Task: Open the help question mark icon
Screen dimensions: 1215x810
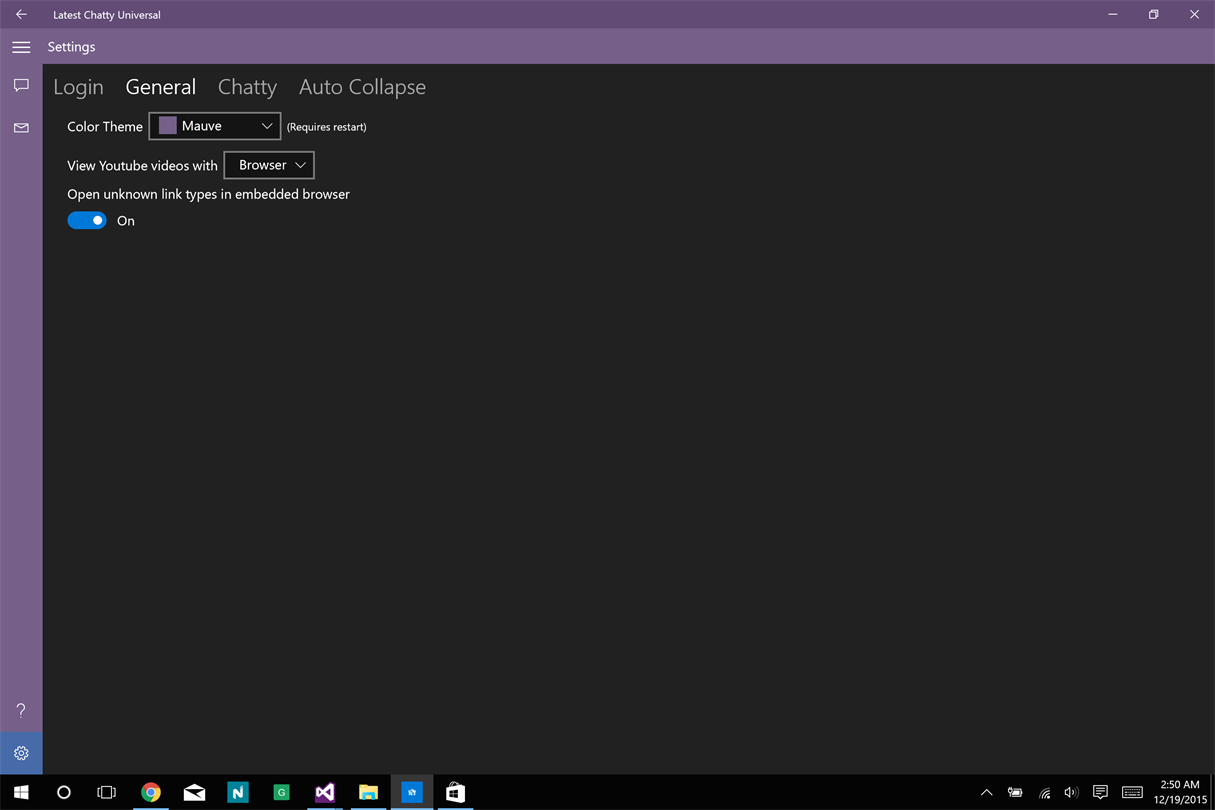Action: 21,711
